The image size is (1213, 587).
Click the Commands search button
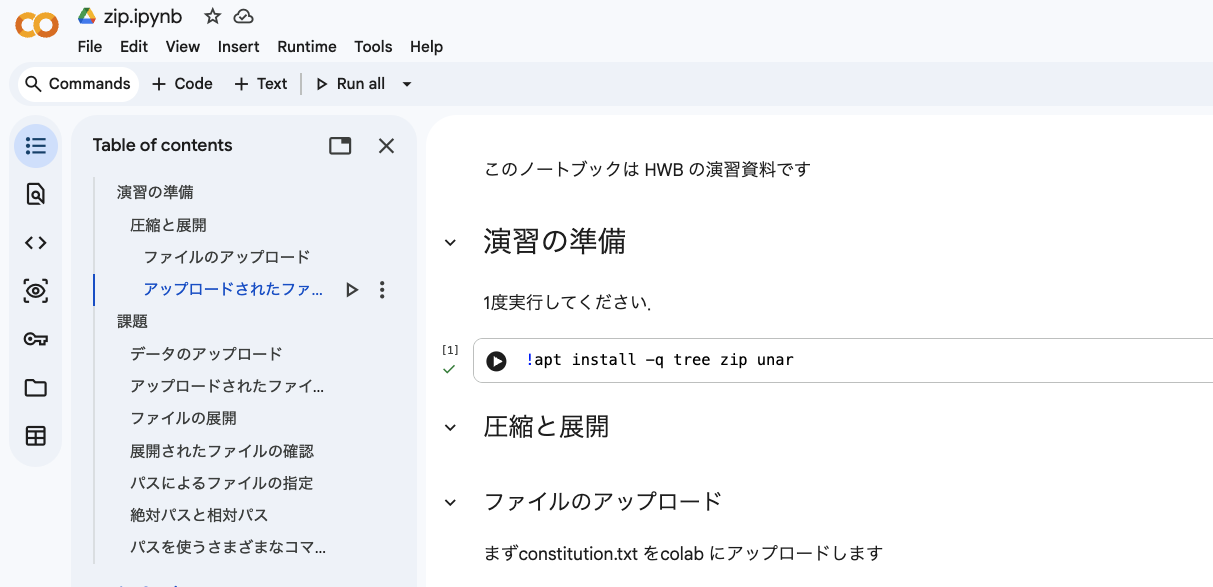pyautogui.click(x=78, y=84)
